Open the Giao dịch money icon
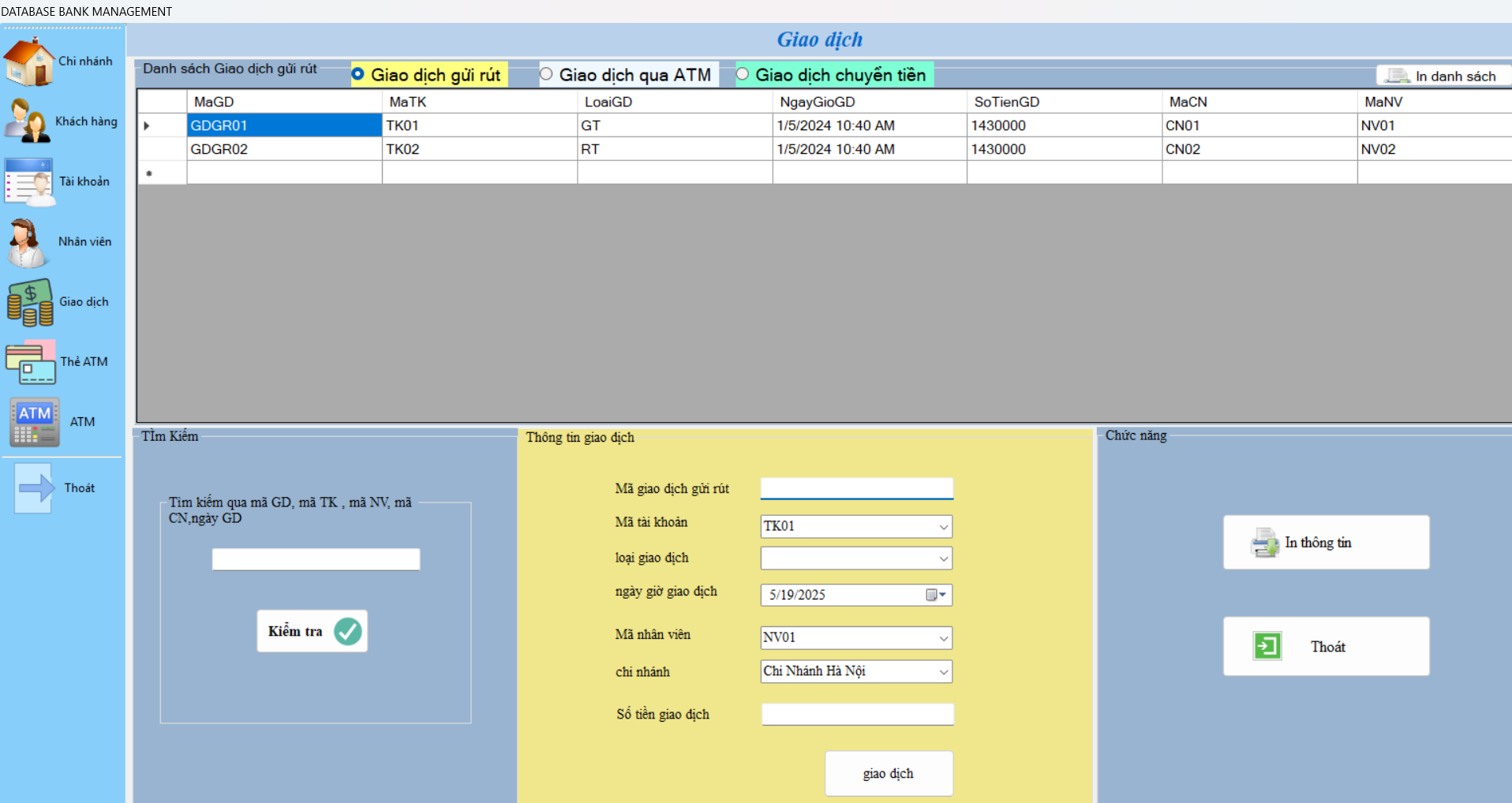Image resolution: width=1512 pixels, height=803 pixels. point(30,302)
